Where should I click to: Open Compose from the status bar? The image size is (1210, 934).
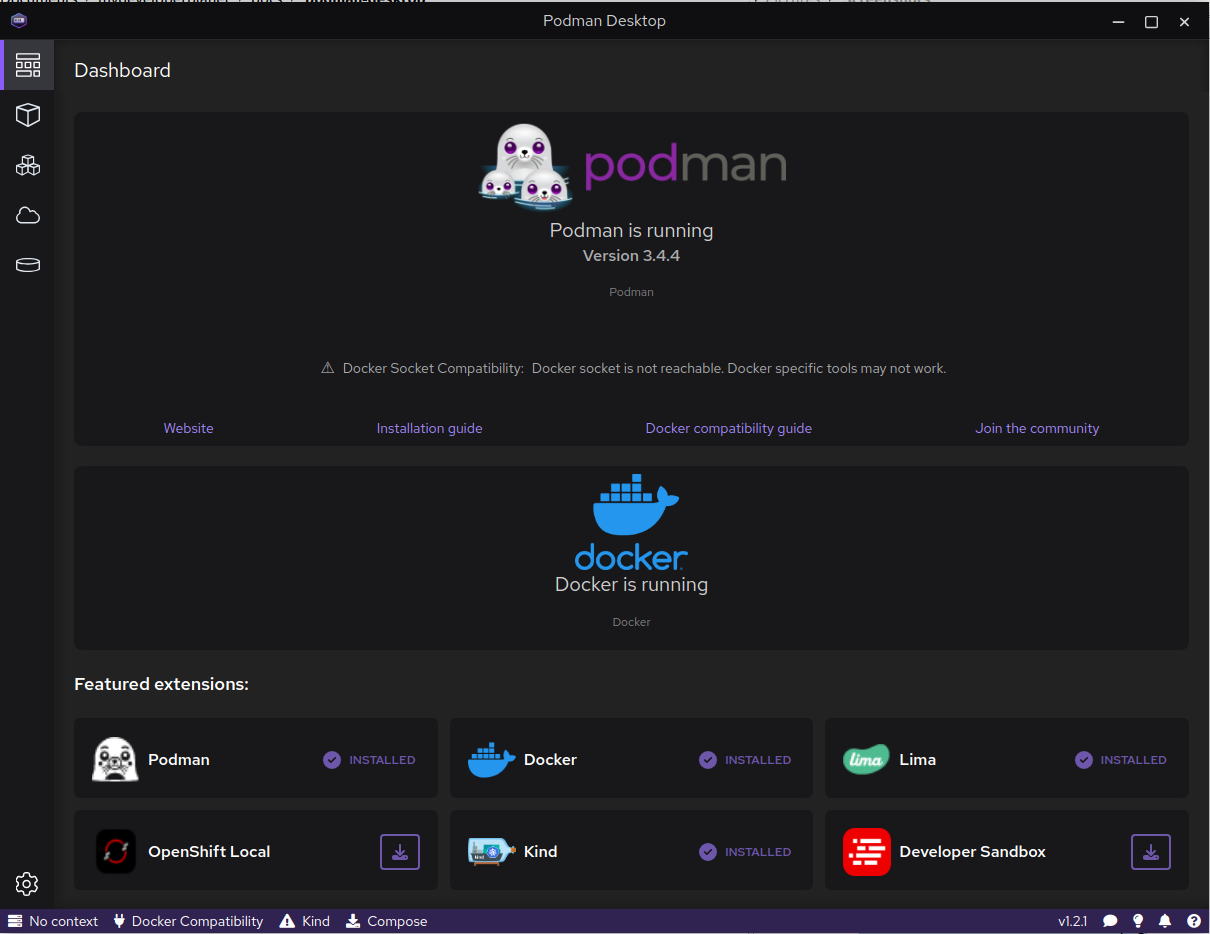point(386,920)
